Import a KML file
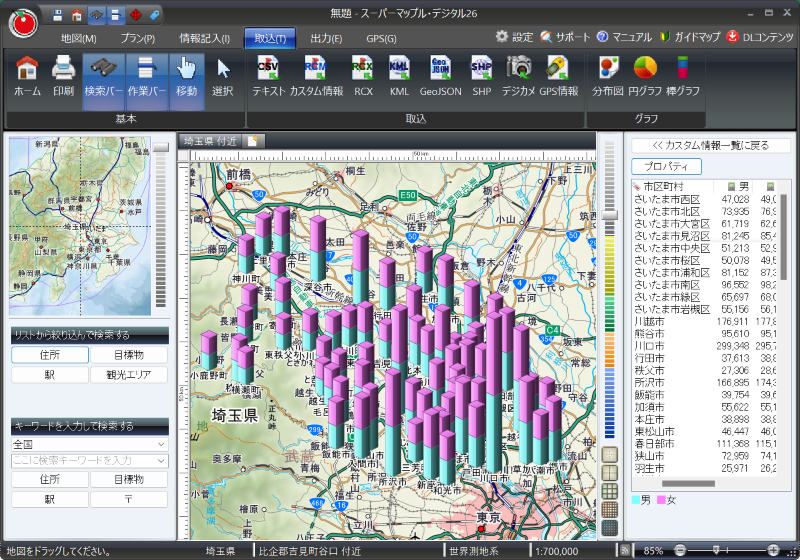The height and width of the screenshot is (560, 800). pos(399,78)
